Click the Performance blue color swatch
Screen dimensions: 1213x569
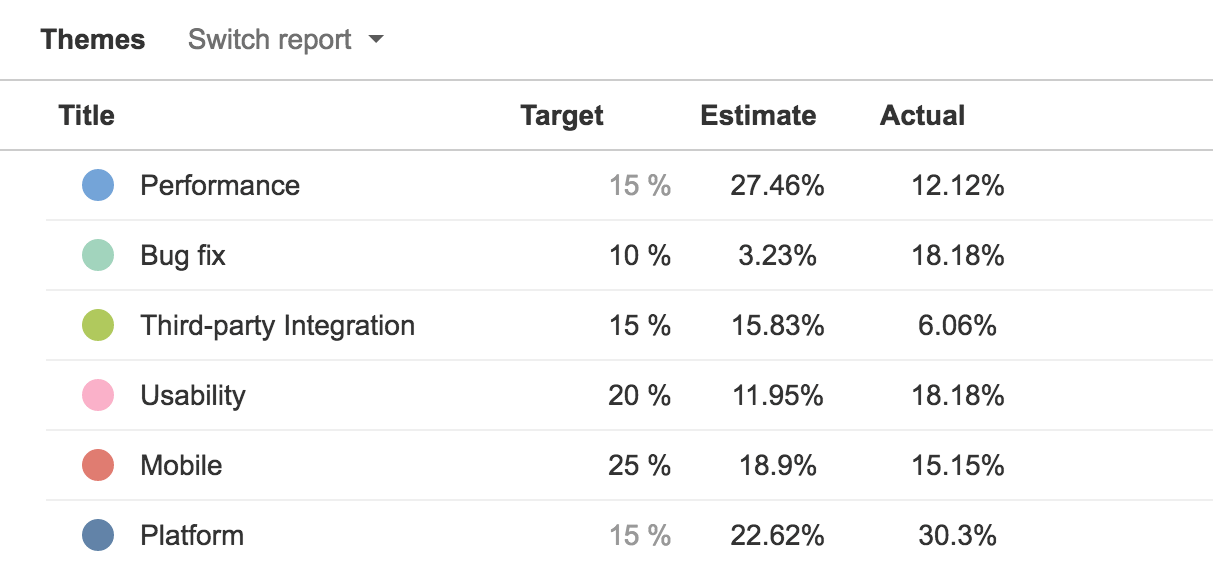97,185
